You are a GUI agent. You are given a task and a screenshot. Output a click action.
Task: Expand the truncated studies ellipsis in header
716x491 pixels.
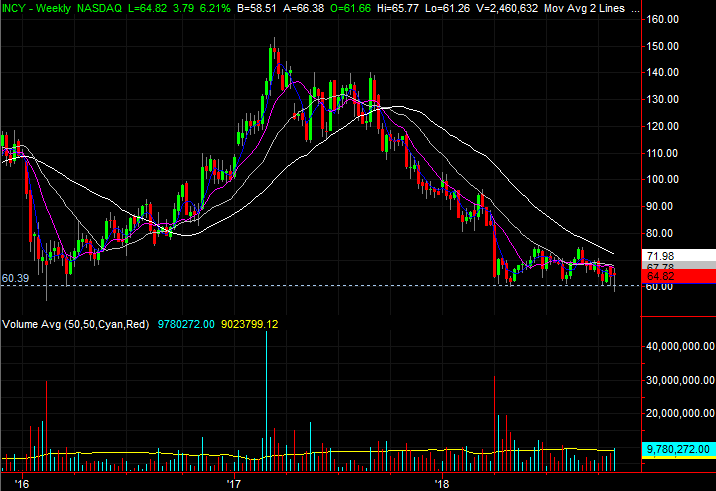pos(635,9)
